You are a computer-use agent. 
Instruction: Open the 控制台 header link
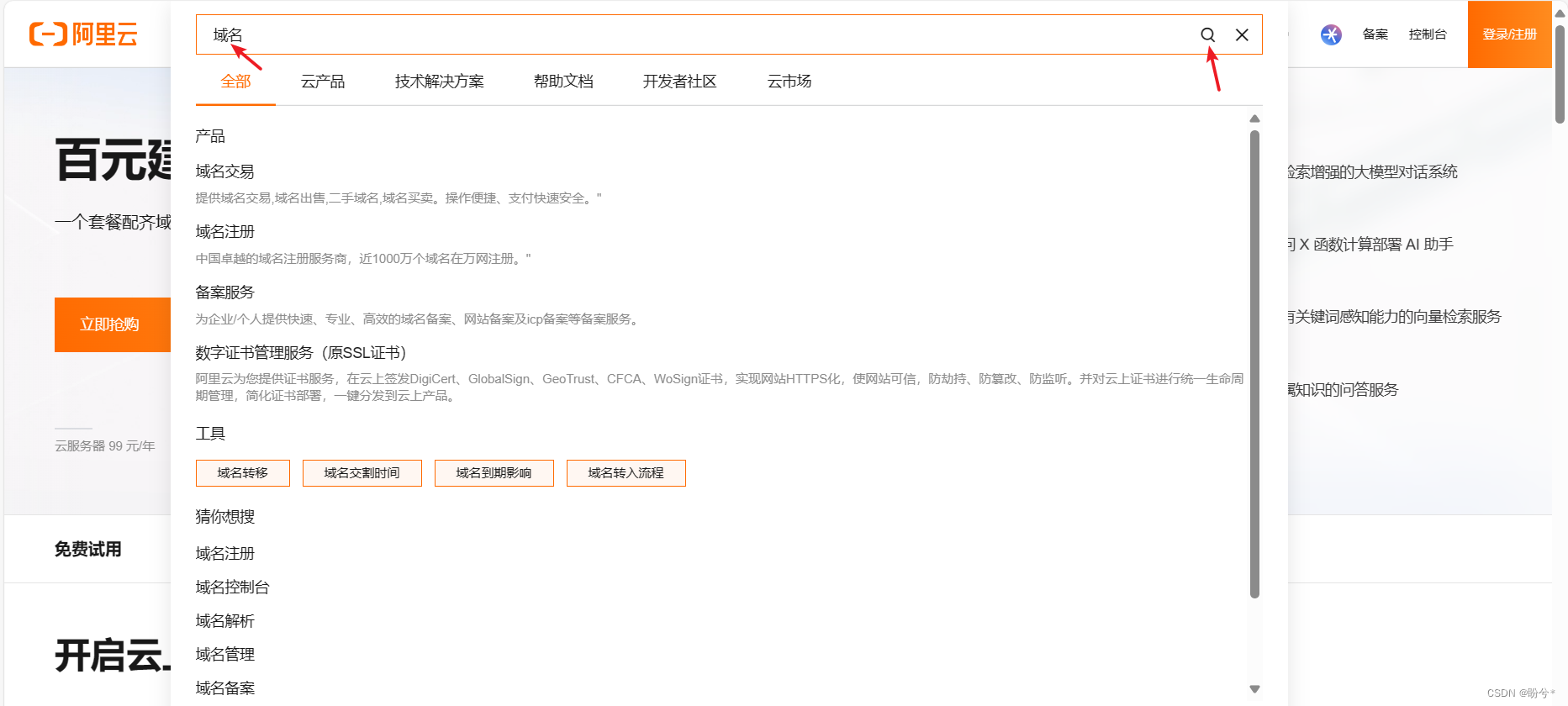click(x=1428, y=34)
